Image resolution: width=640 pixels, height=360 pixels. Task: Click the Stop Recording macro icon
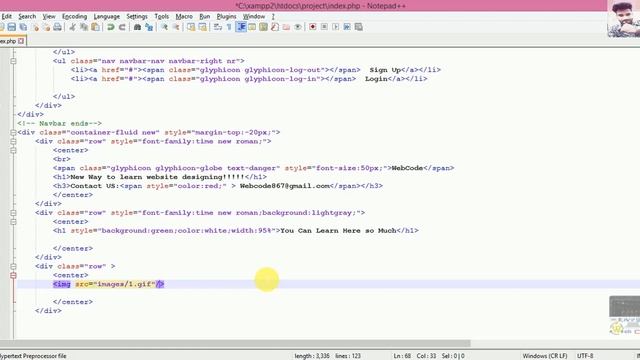point(324,27)
